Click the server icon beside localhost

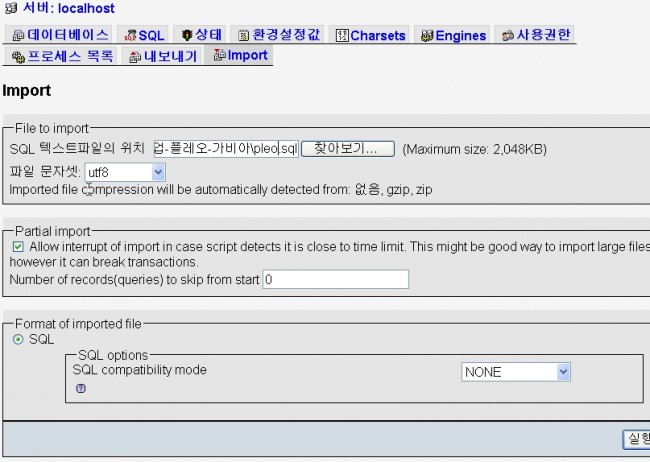click(x=11, y=7)
